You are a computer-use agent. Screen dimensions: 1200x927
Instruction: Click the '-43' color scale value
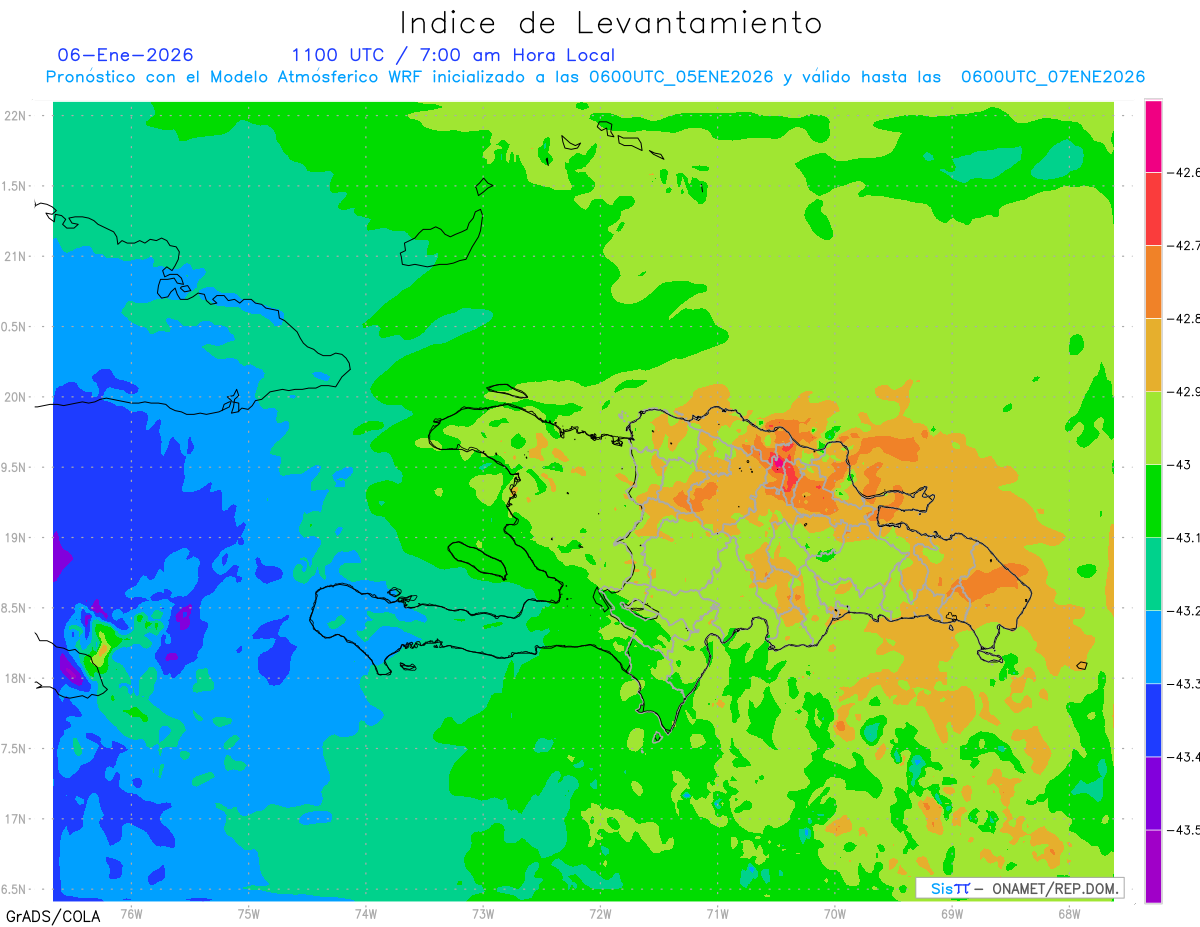(1179, 465)
